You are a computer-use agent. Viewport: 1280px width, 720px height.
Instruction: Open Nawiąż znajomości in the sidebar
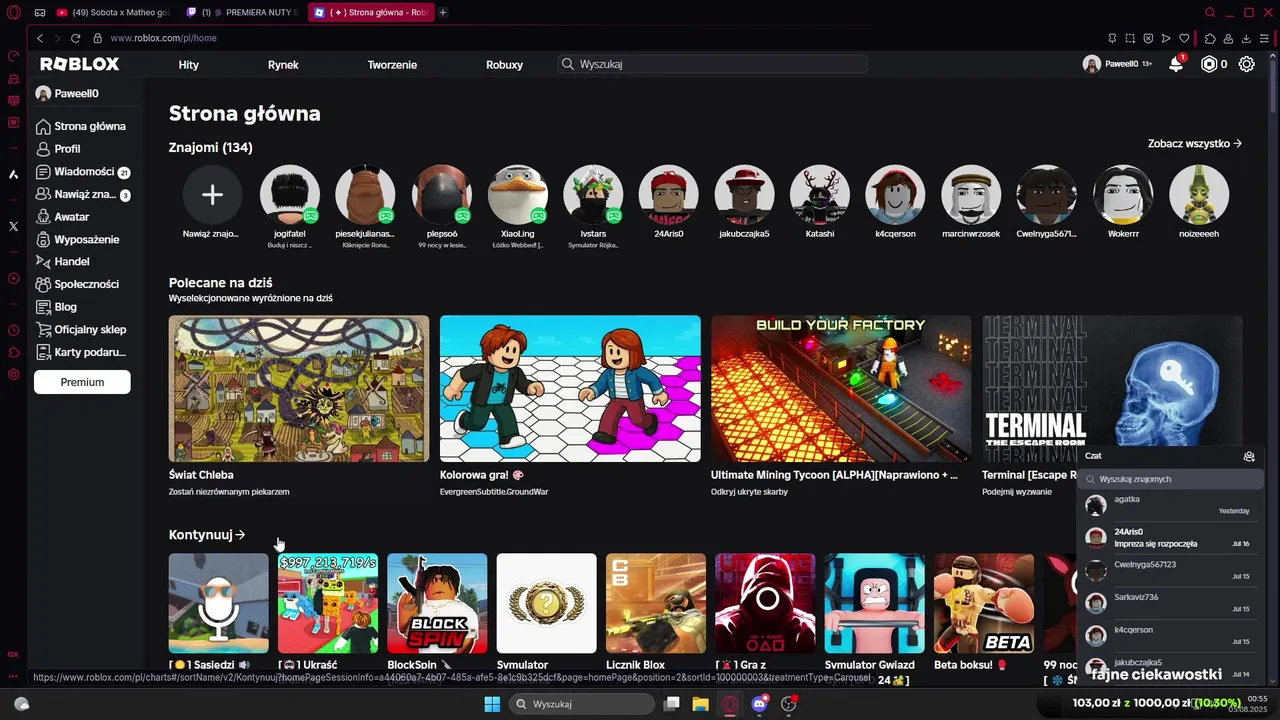click(x=82, y=195)
